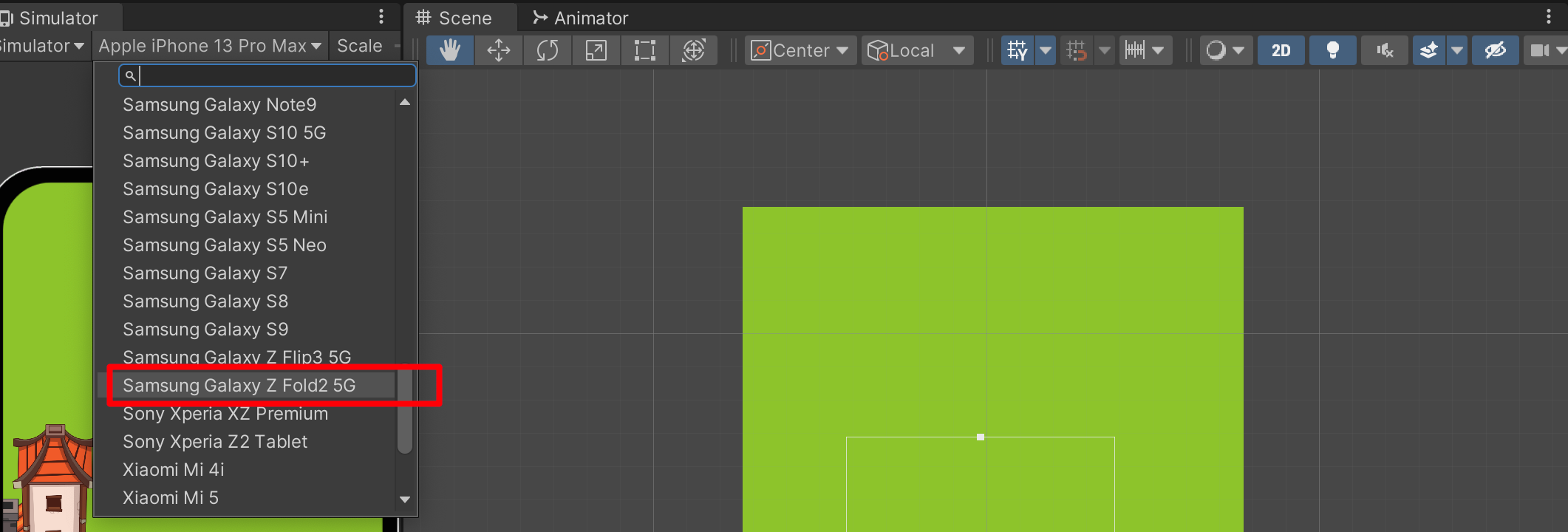1568x532 pixels.
Task: Open the Simulator panel options menu
Action: [x=381, y=16]
